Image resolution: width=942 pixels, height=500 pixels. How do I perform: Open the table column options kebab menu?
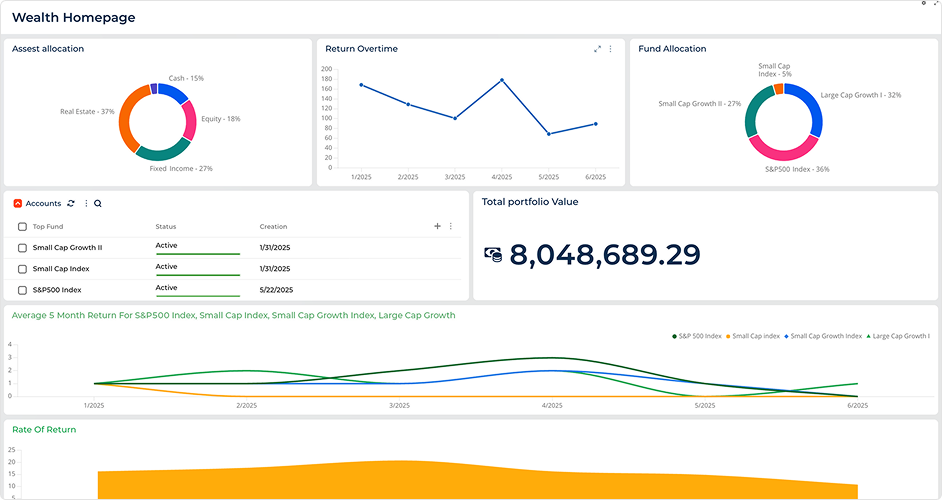pos(450,226)
